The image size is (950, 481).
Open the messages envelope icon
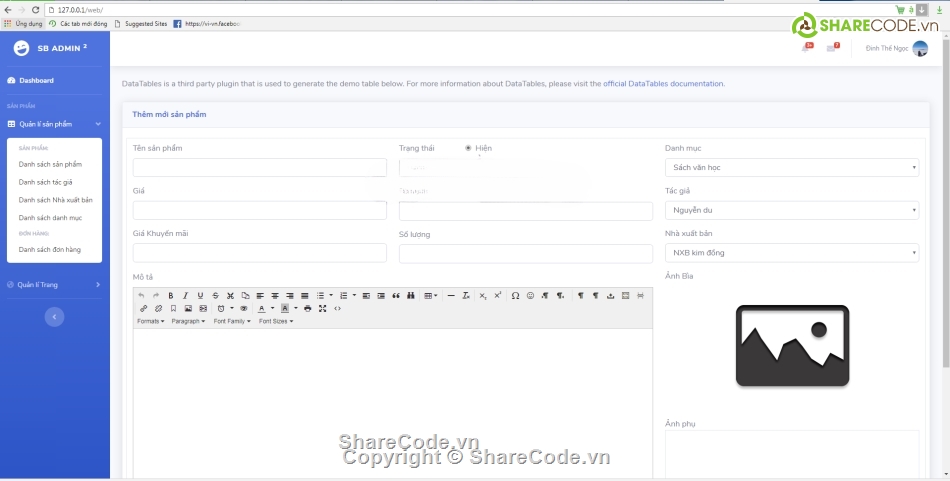tap(831, 48)
